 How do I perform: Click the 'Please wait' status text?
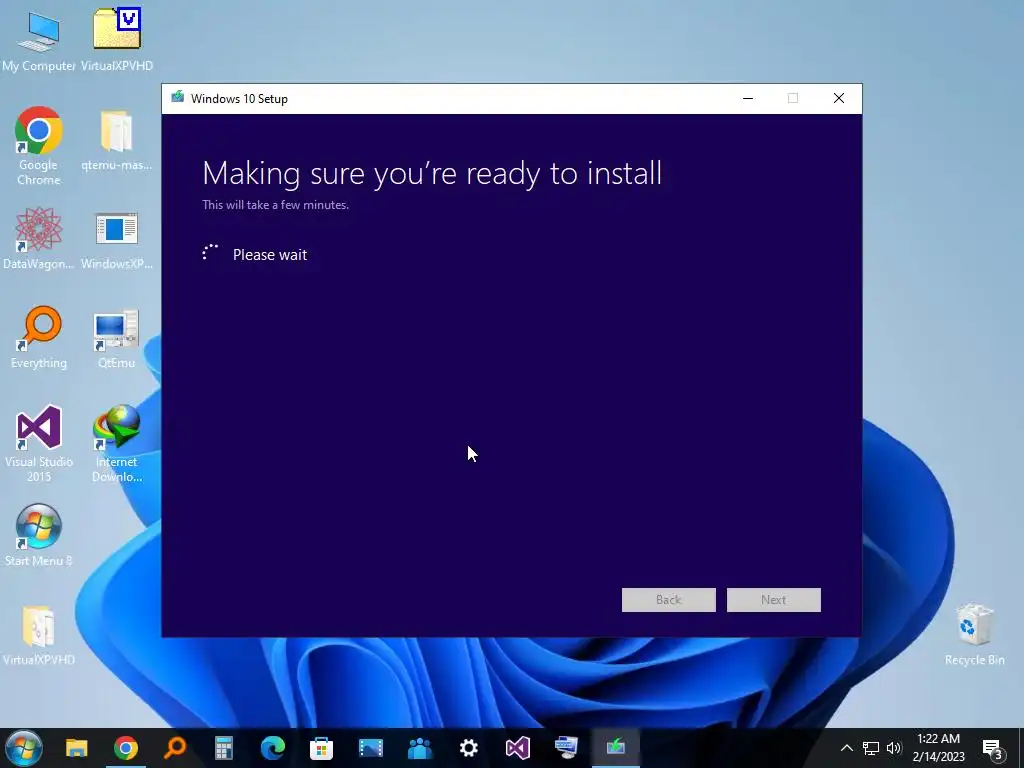270,255
